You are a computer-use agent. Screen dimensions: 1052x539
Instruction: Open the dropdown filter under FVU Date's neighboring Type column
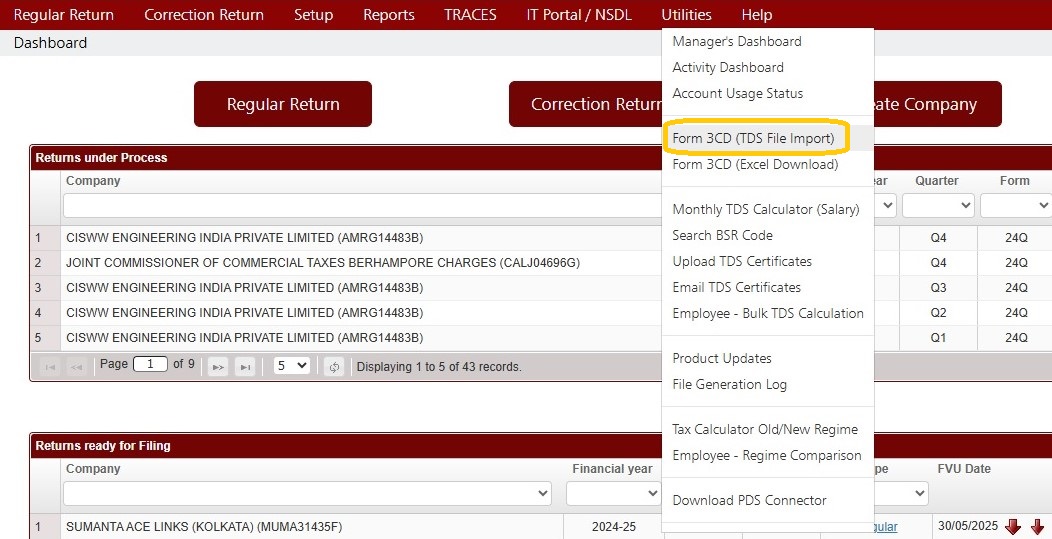[901, 493]
